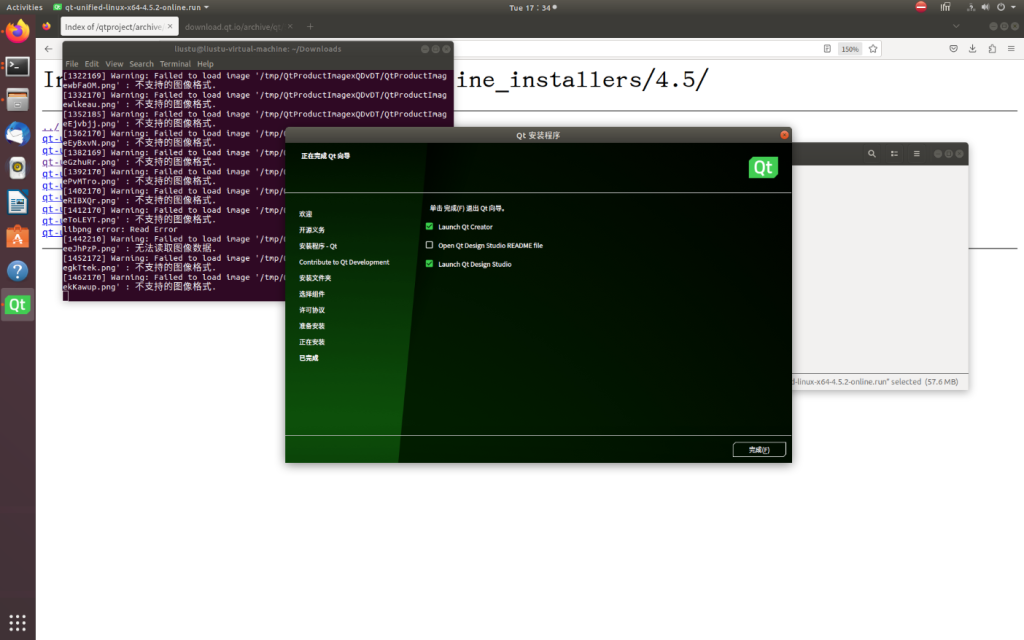This screenshot has width=1024, height=640.
Task: Open the qt-unified app menu in top bar
Action: tap(129, 7)
